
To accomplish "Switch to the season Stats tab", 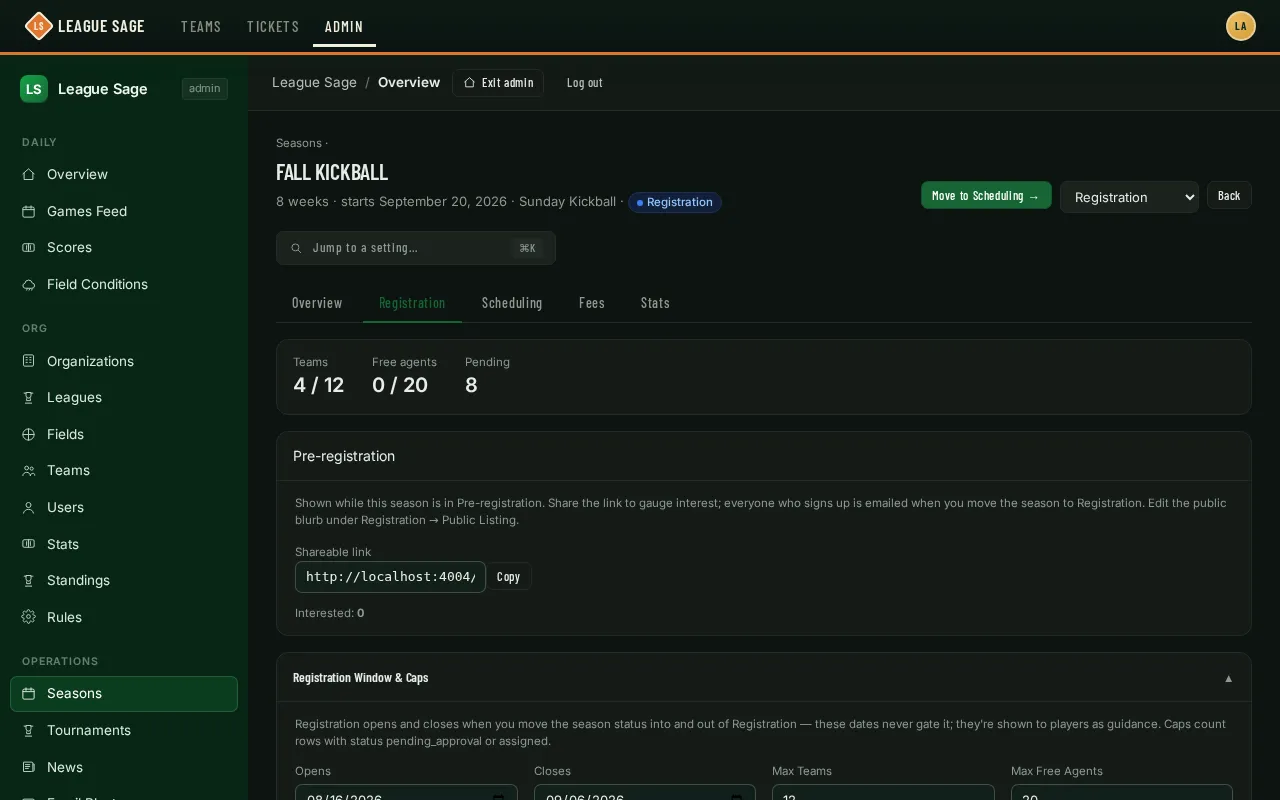I will click(x=655, y=303).
